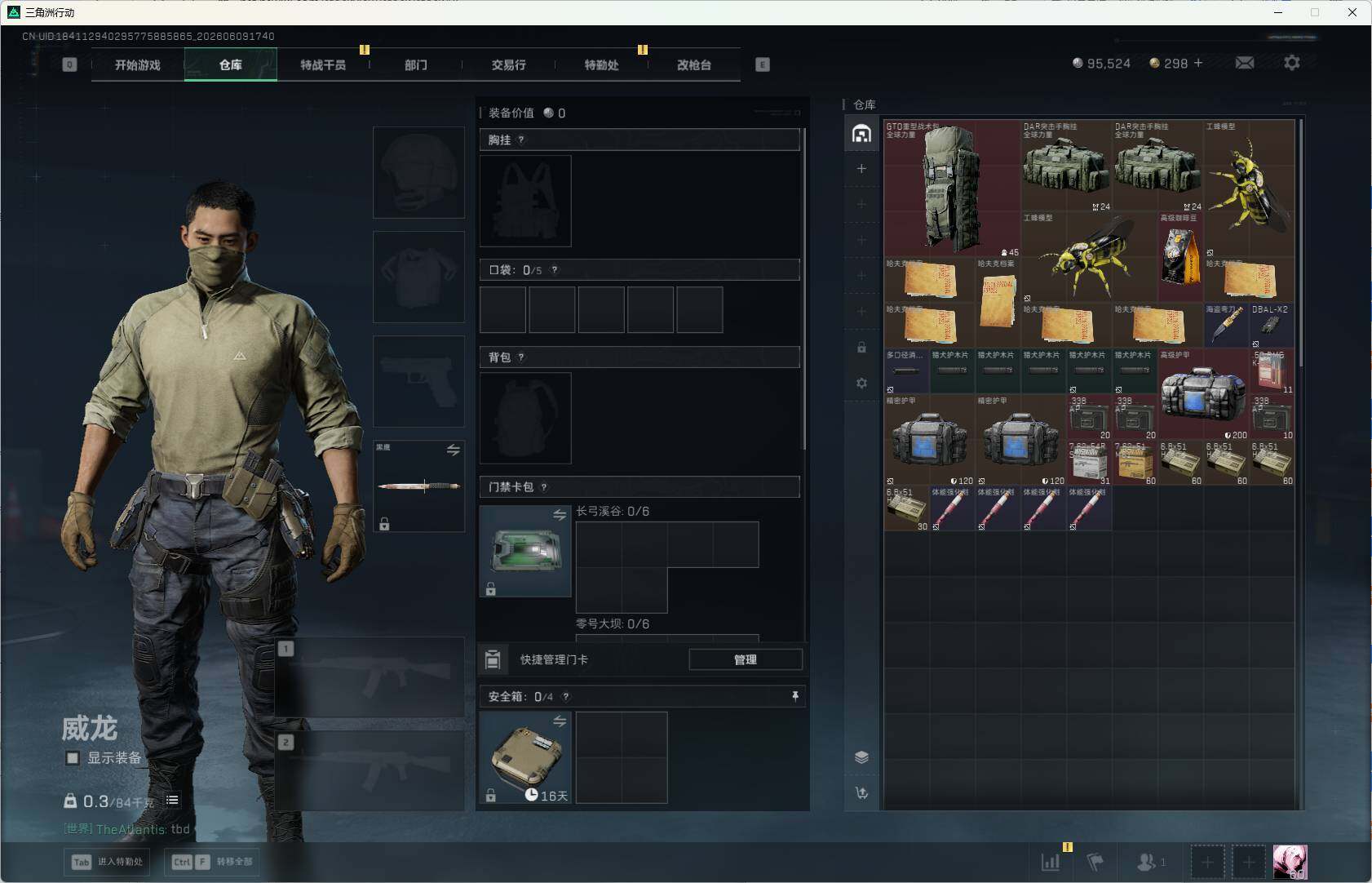
Task: Swap the access card case via arrows
Action: coord(560,515)
